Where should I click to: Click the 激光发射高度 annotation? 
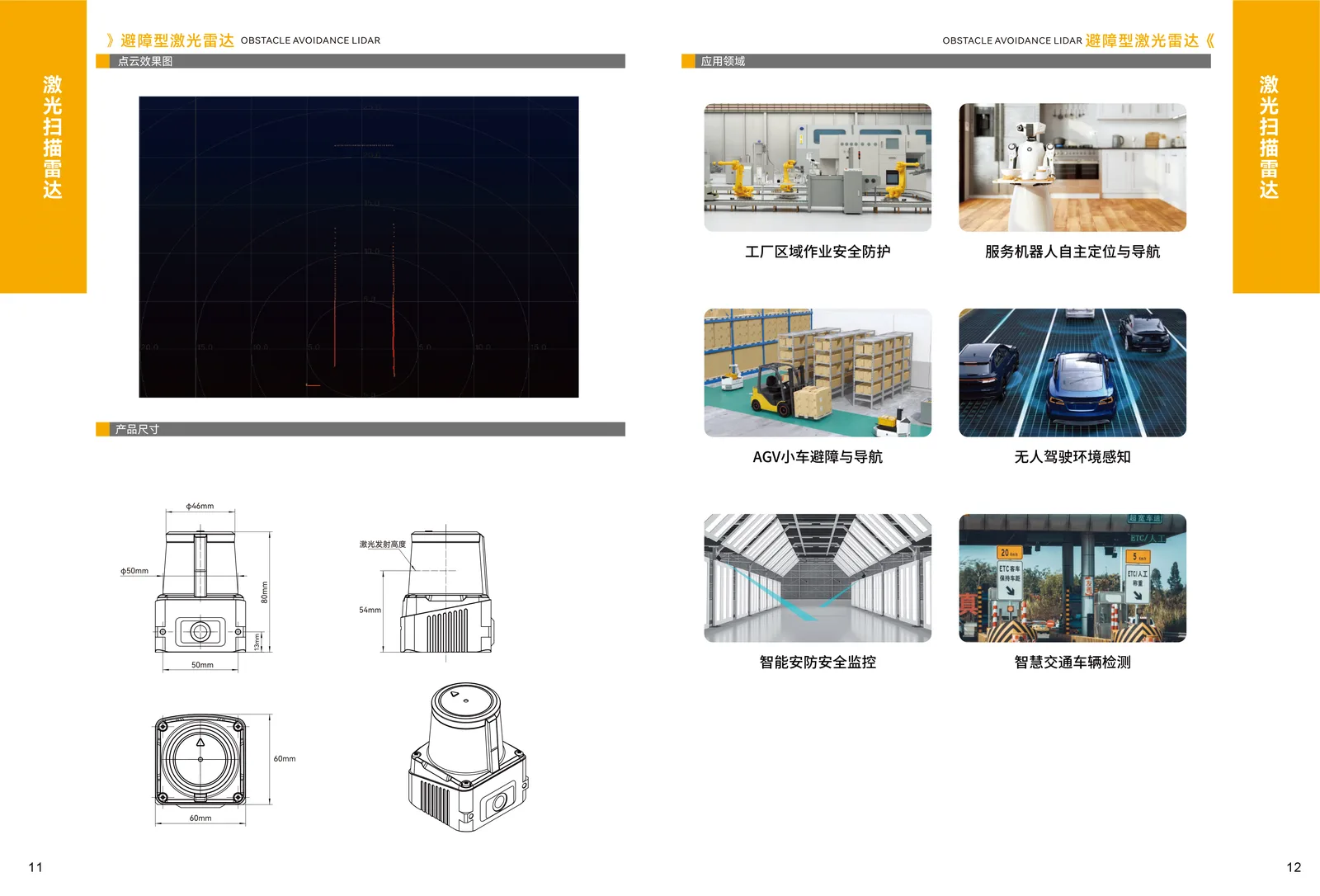(x=383, y=545)
